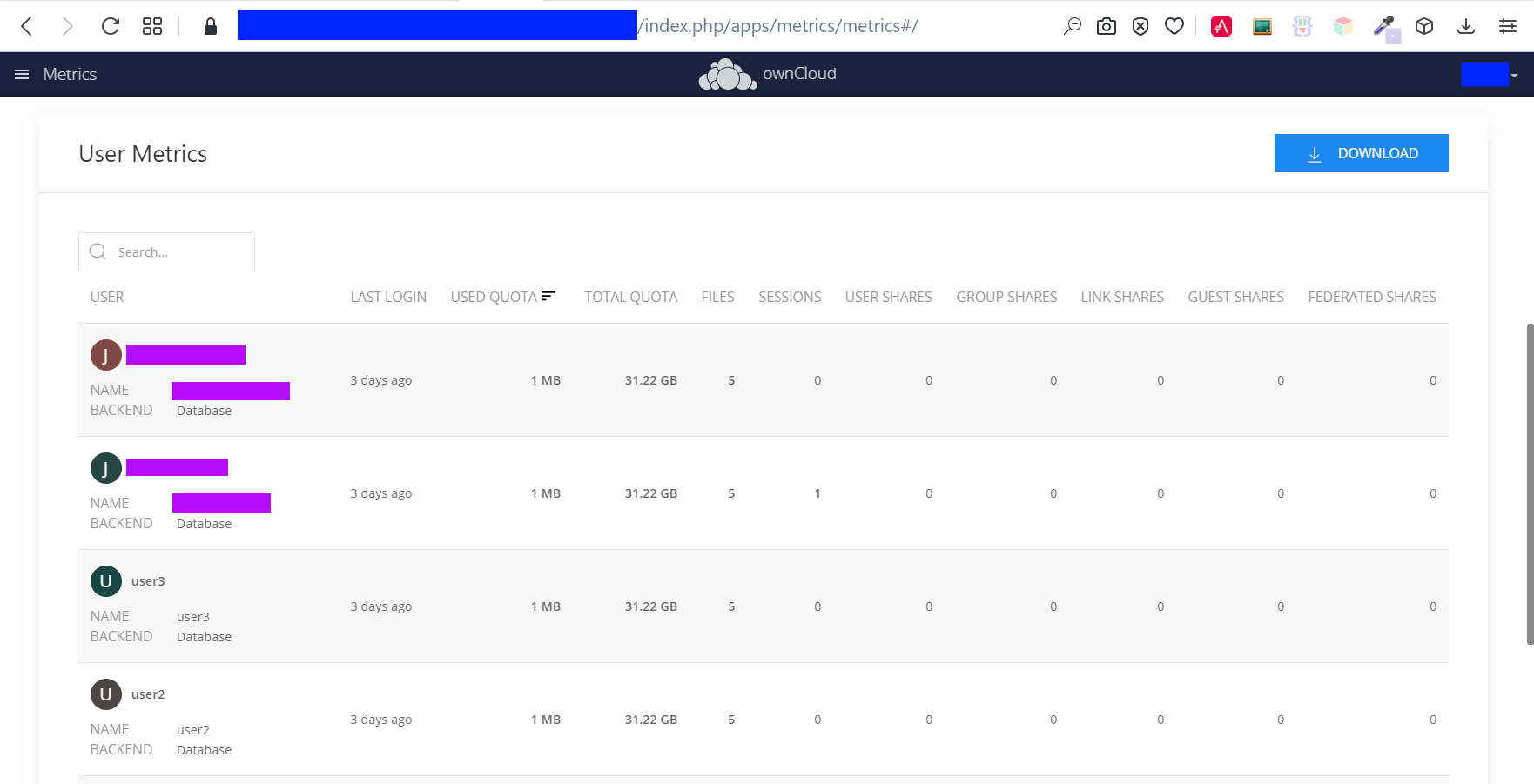
Task: Toggle the Used Quota sort order
Action: click(x=549, y=296)
